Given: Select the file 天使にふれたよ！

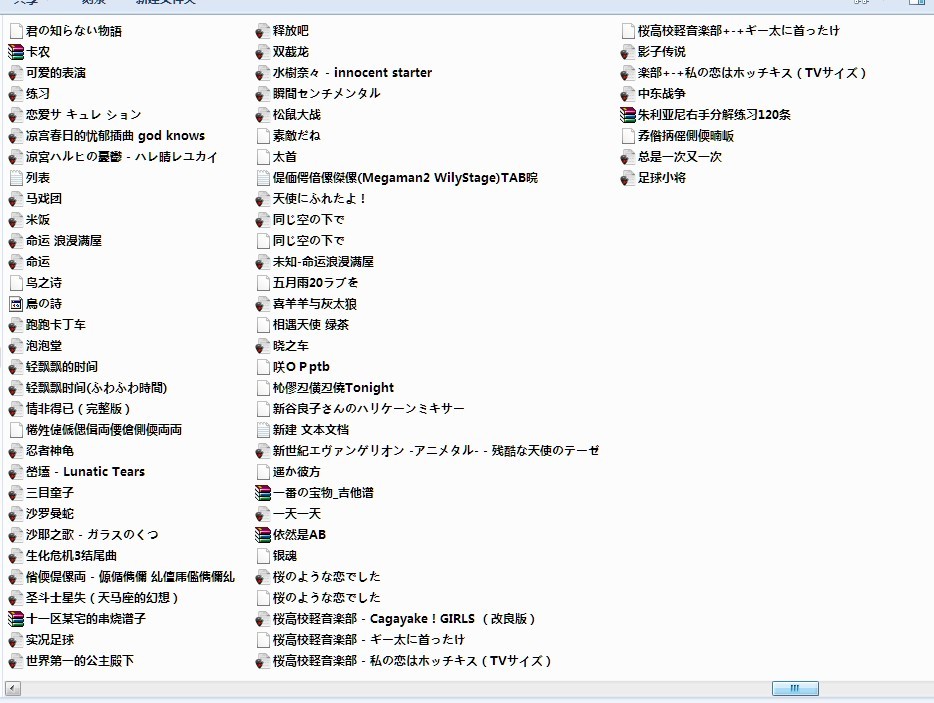Looking at the screenshot, I should click(319, 199).
